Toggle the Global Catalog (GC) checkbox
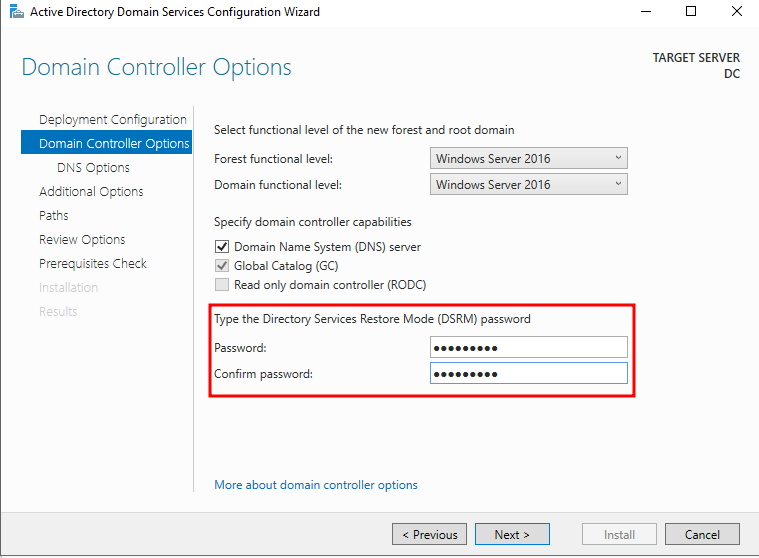This screenshot has width=759, height=558. (x=222, y=266)
